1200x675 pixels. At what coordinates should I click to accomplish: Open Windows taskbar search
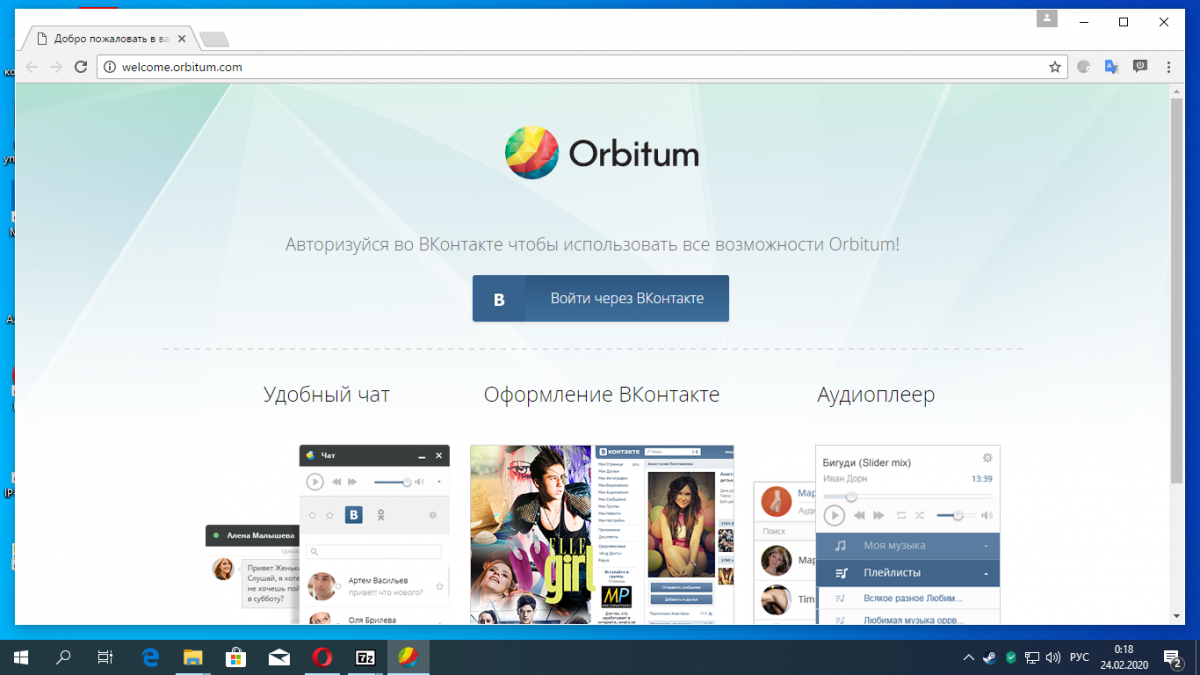pyautogui.click(x=64, y=657)
